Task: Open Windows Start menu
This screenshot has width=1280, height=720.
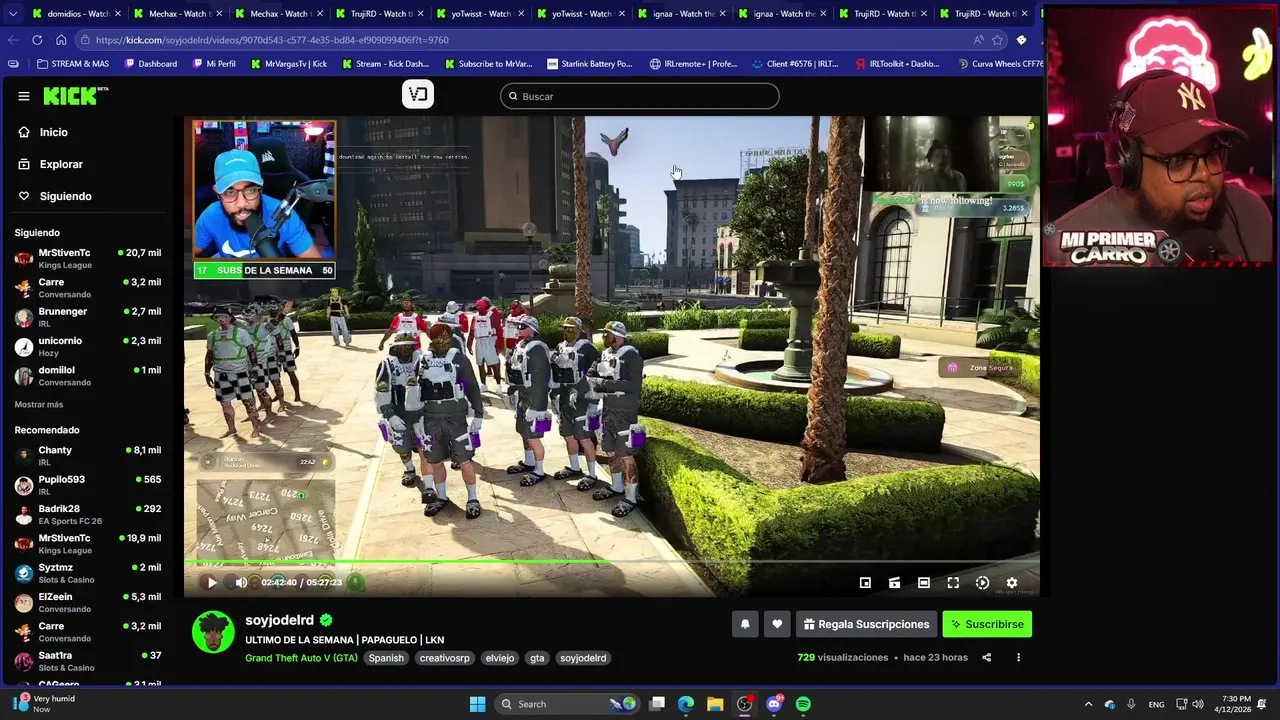Action: [x=477, y=704]
